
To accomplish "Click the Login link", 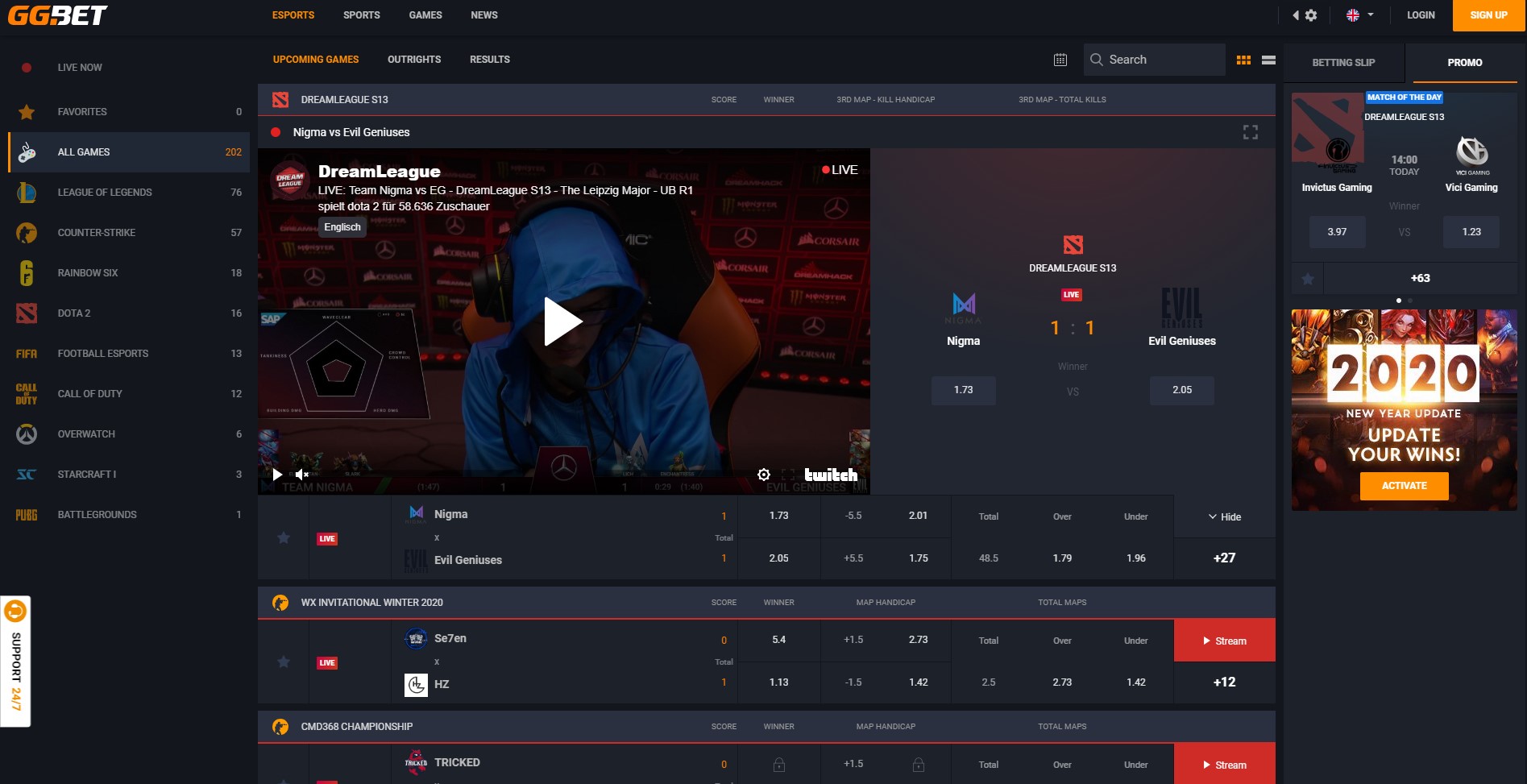I will coord(1421,15).
